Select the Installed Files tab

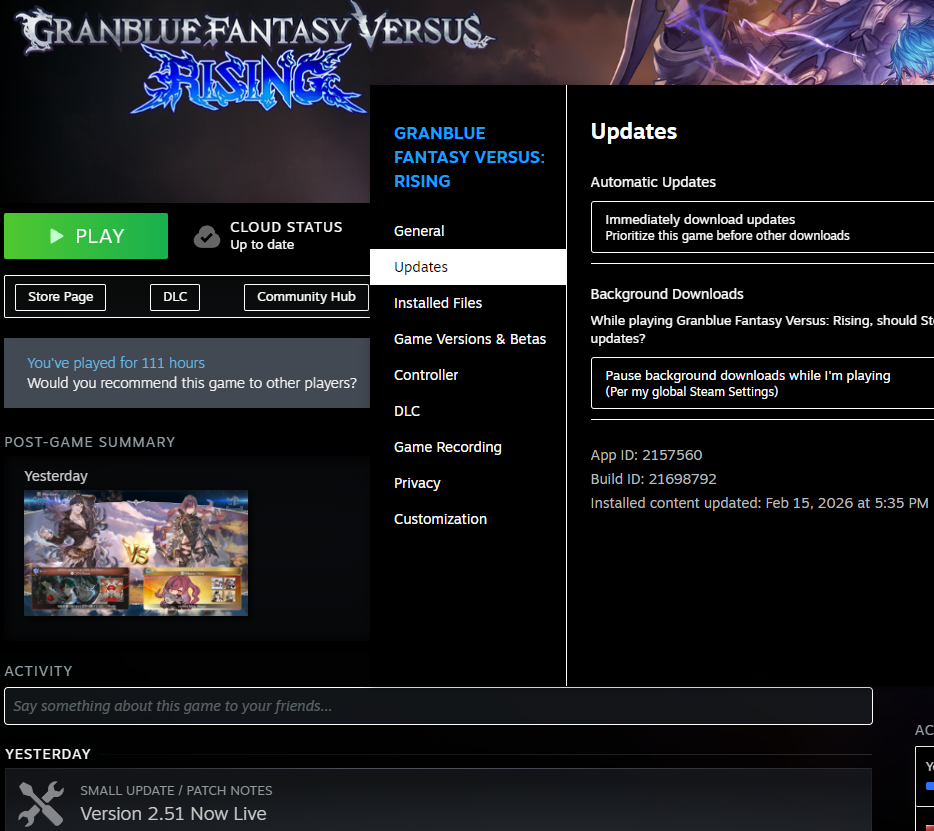(468, 303)
